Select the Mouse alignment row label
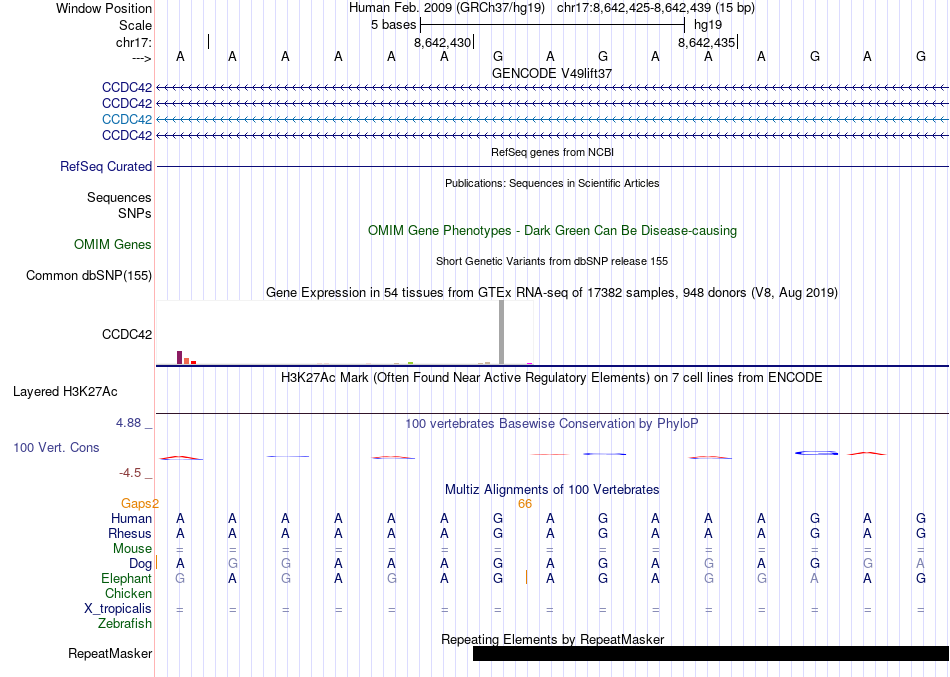Screen dimensions: 950x677 (x=132, y=549)
